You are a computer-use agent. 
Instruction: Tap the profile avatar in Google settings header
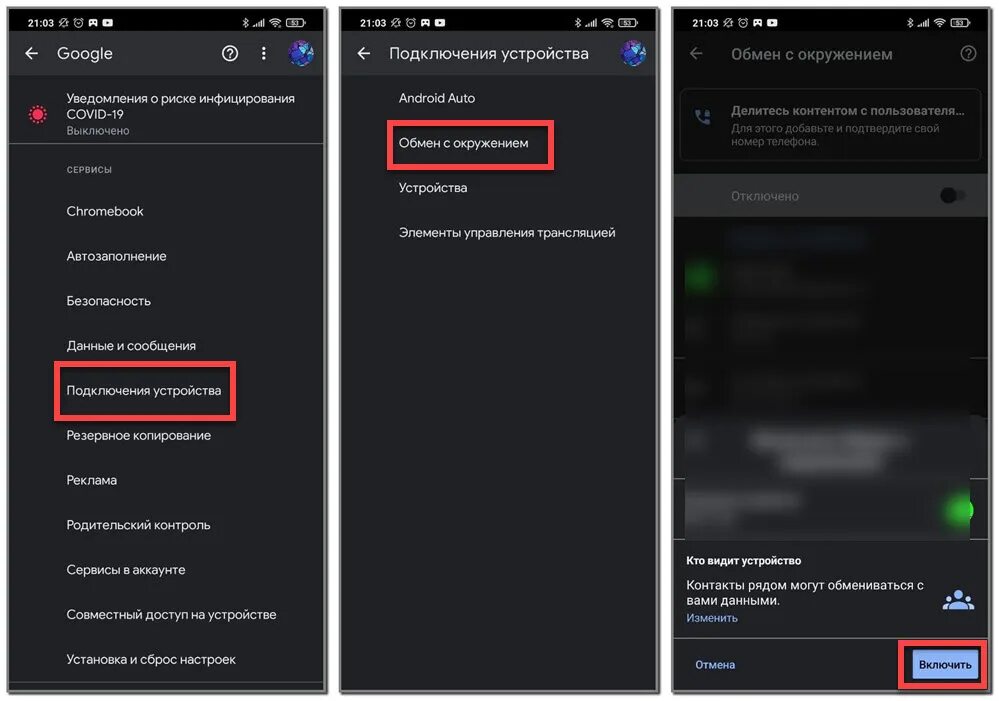point(301,54)
